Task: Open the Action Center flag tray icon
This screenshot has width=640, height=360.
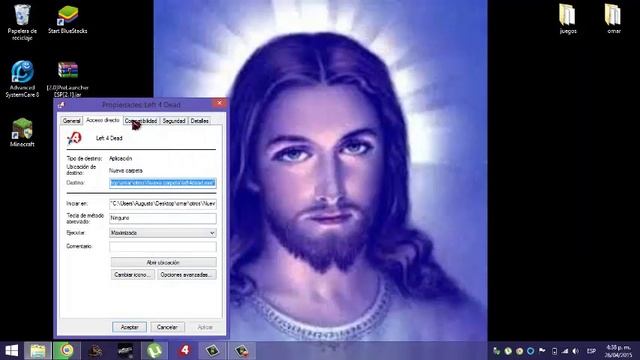Action: click(x=542, y=351)
